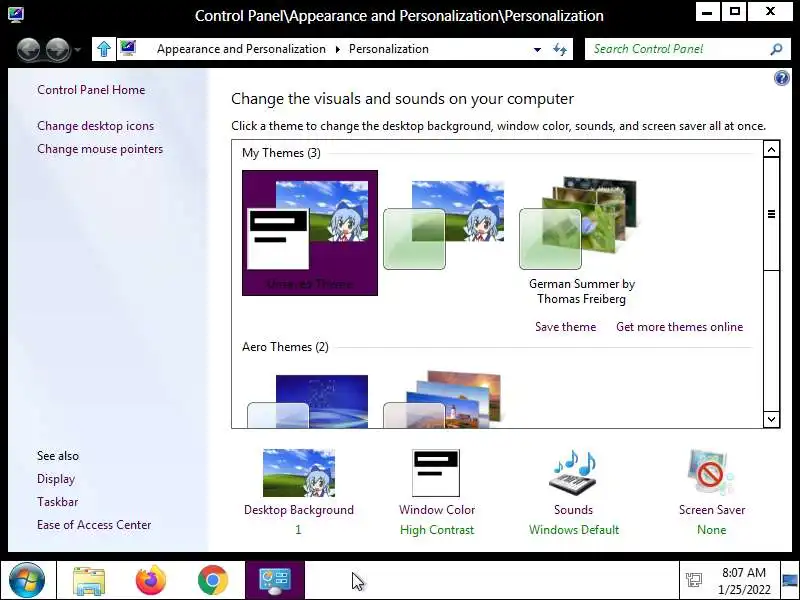Click the Control Panel icon in address bar
Viewport: 800px width, 600px height.
pyautogui.click(x=128, y=48)
